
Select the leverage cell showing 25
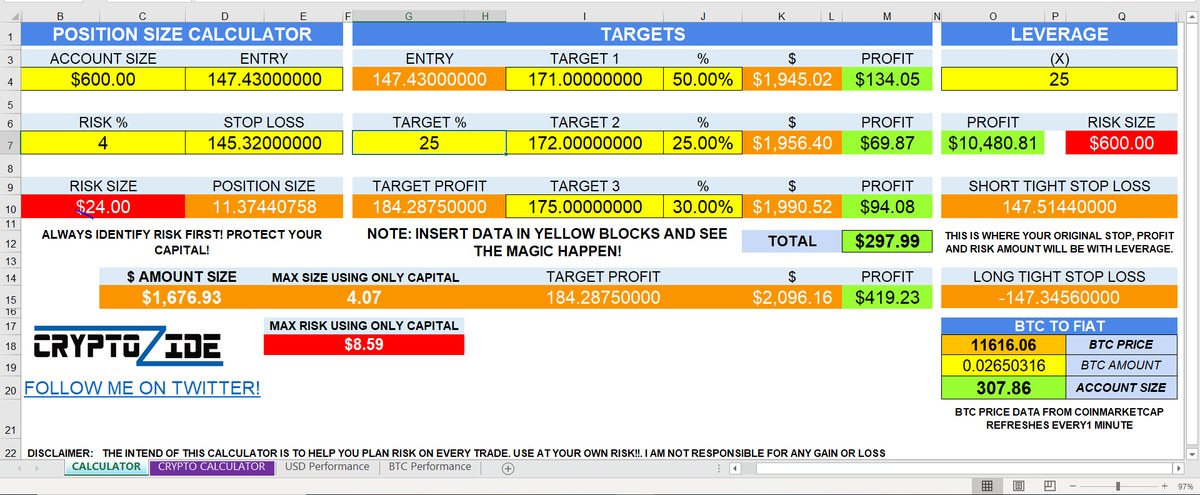tap(1059, 79)
